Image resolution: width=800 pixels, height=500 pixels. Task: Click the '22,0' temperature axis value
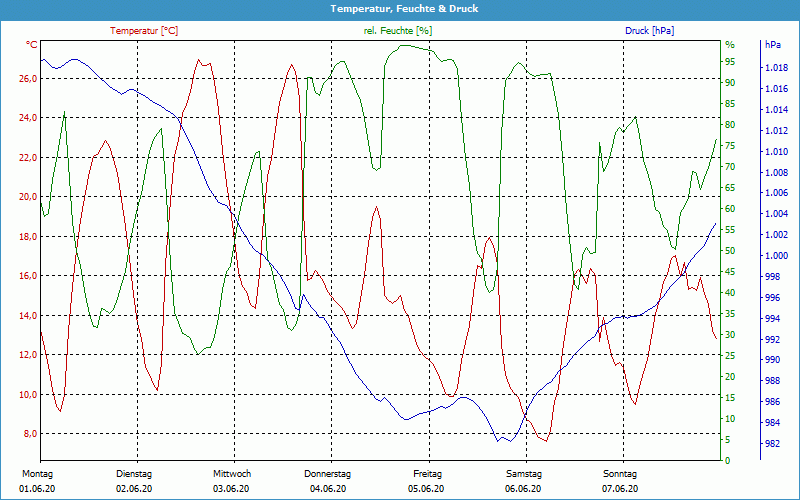click(x=28, y=158)
